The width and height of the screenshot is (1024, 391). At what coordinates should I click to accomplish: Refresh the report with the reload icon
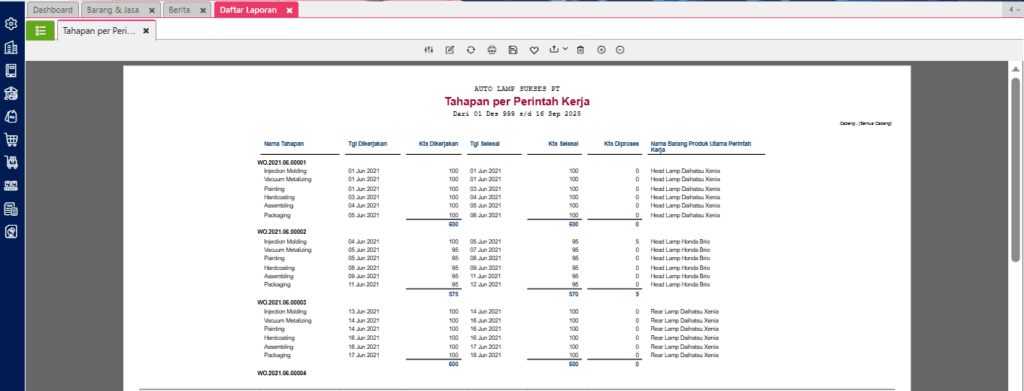pos(470,50)
